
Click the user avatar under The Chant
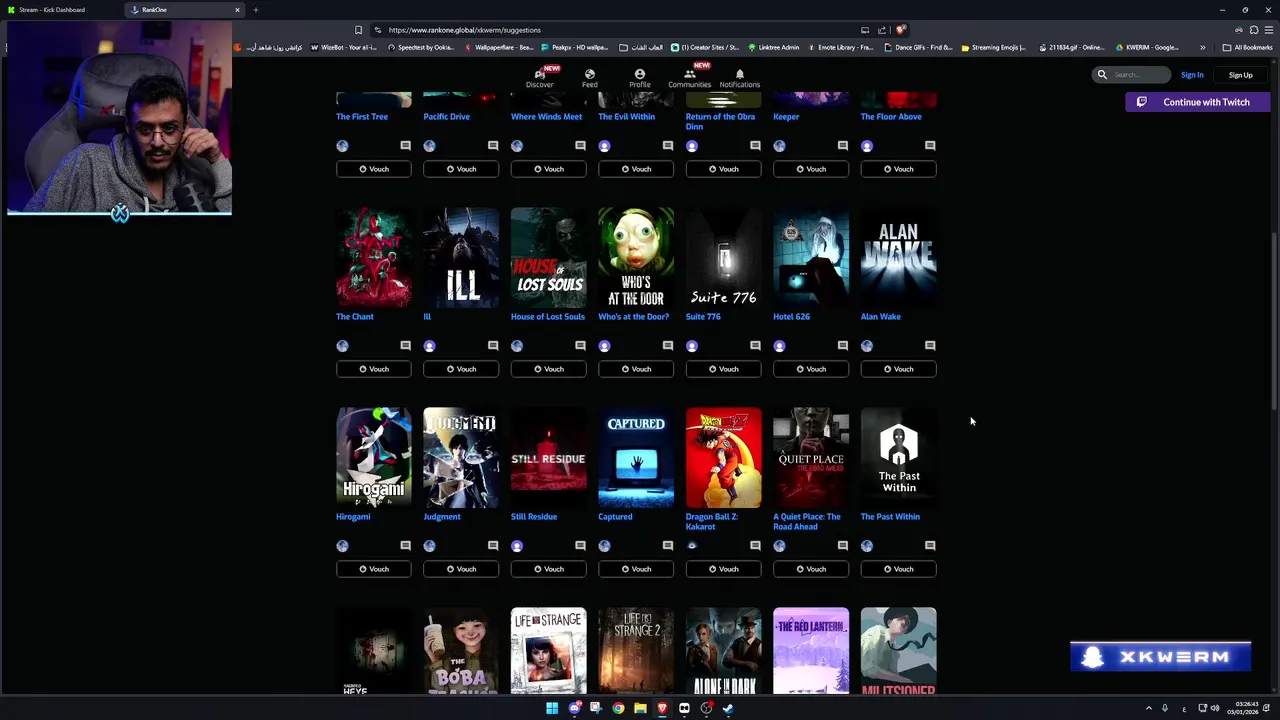coord(342,346)
